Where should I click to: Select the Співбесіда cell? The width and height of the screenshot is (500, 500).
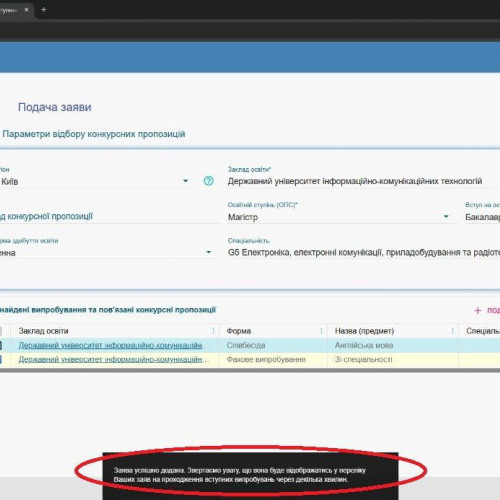click(x=273, y=345)
